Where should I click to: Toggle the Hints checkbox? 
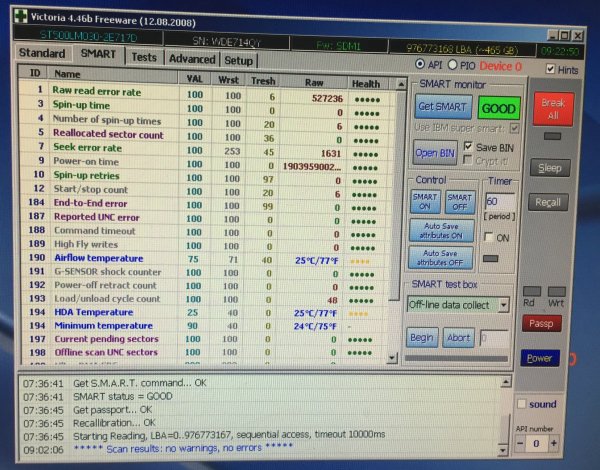tap(550, 69)
